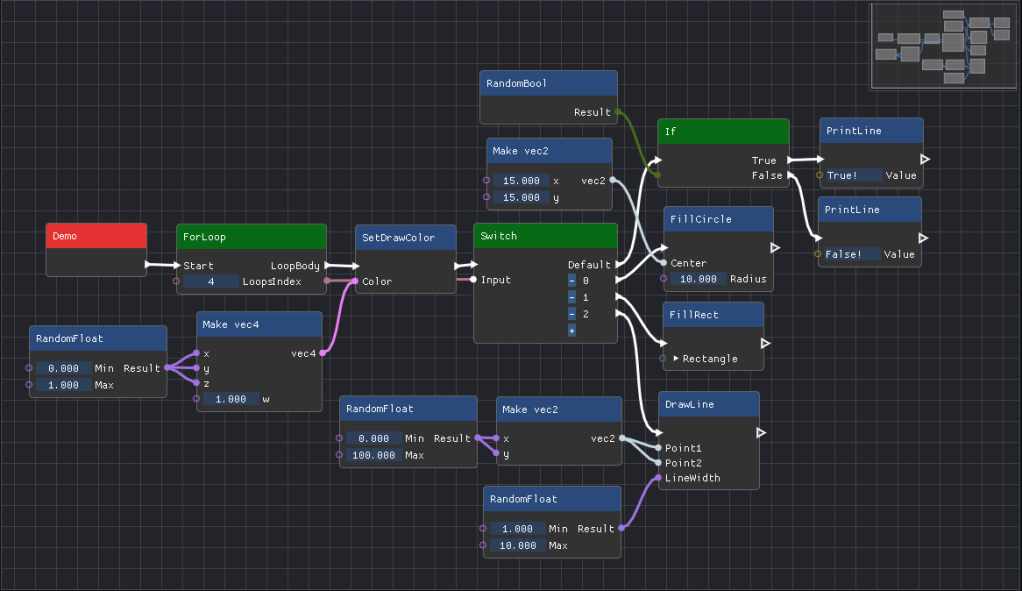Click the Switch Default output pin
The height and width of the screenshot is (591, 1022).
(x=618, y=265)
